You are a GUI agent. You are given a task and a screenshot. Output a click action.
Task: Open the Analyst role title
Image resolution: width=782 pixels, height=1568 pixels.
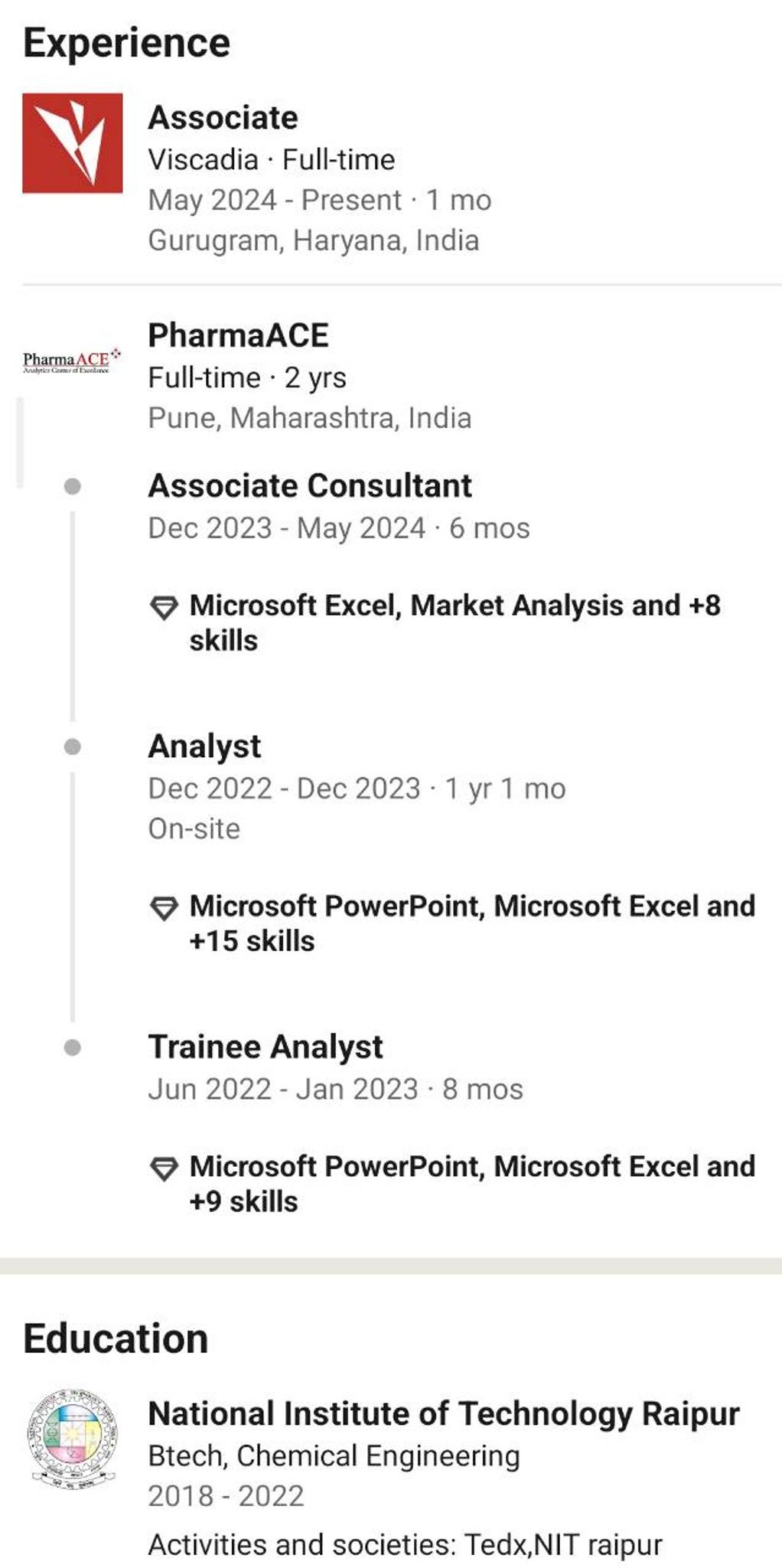coord(204,746)
